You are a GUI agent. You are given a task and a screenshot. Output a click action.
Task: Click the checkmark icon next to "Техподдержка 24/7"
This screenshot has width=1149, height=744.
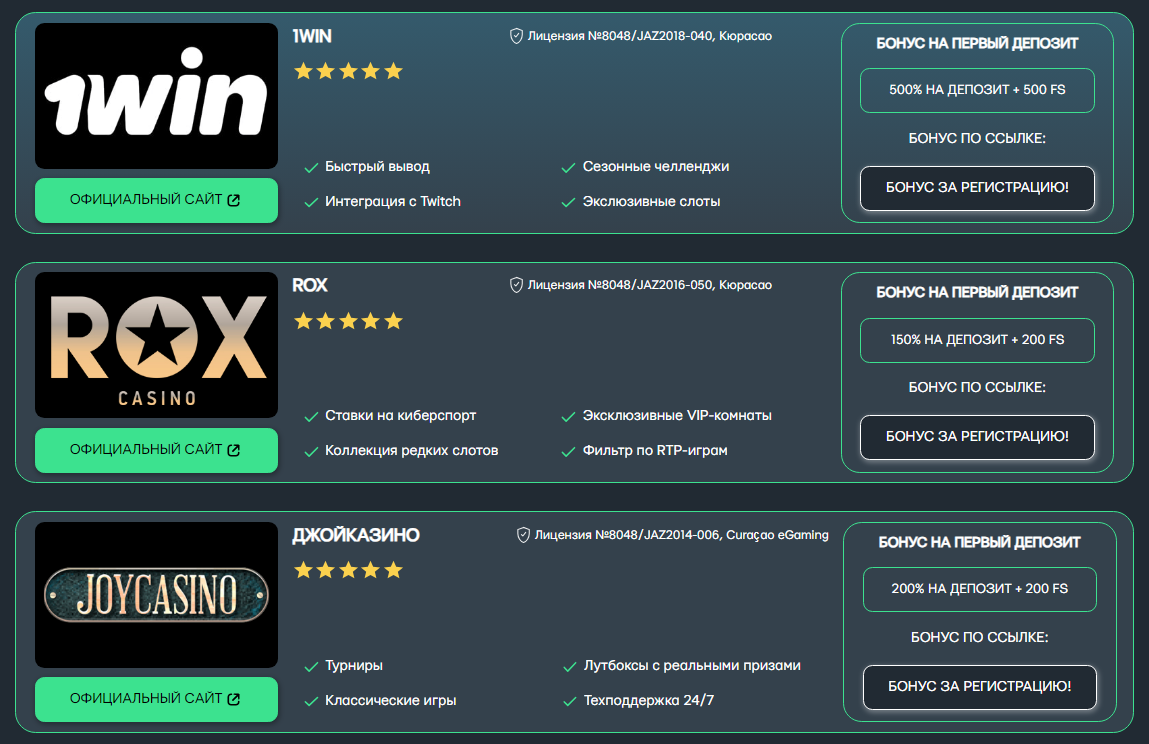(569, 701)
